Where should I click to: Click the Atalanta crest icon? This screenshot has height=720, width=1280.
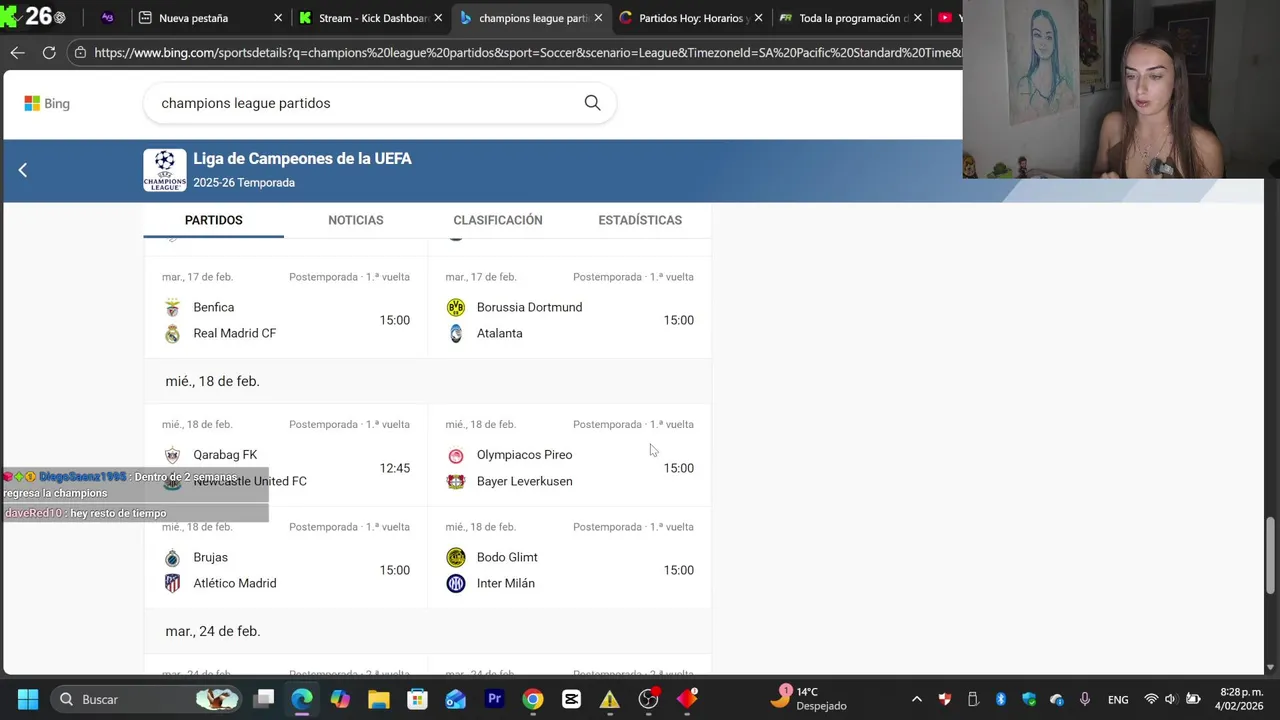[456, 333]
